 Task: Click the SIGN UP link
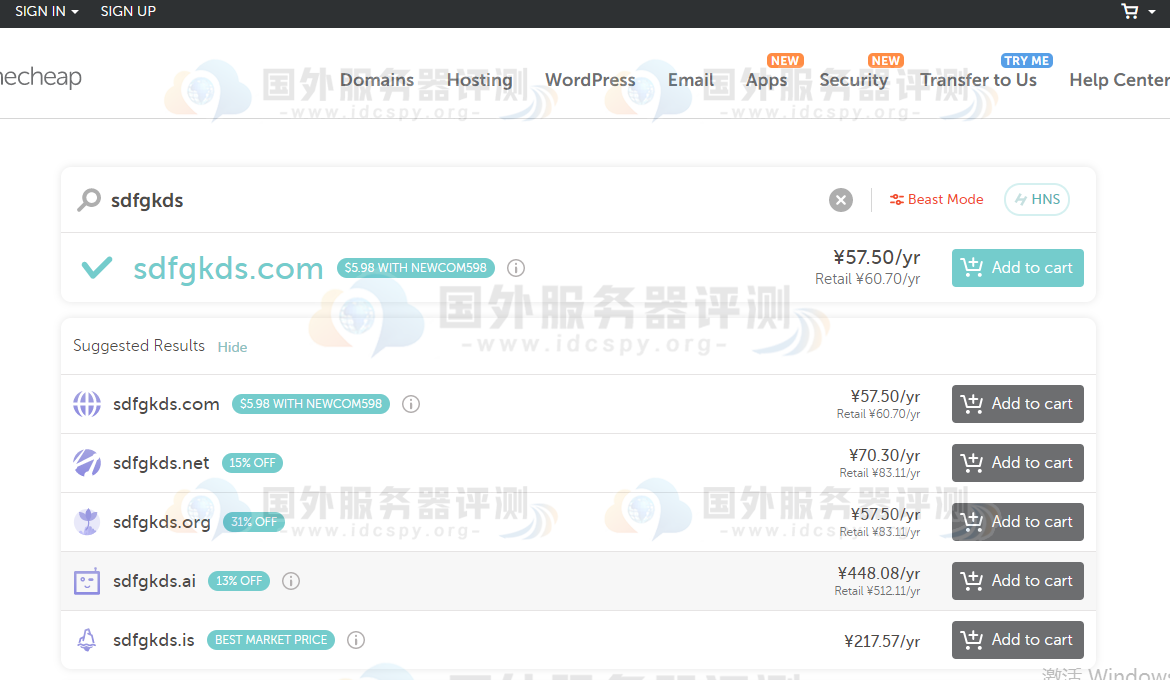coord(128,11)
